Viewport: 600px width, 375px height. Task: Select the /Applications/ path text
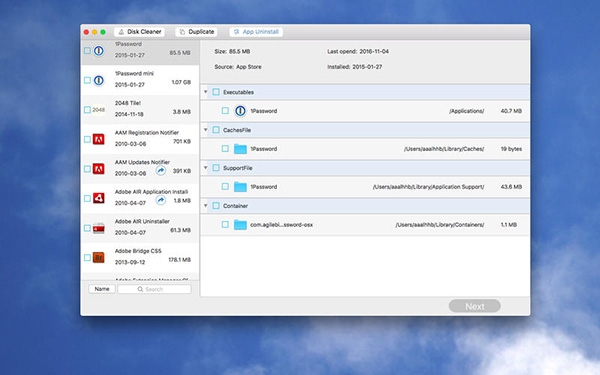tap(466, 111)
